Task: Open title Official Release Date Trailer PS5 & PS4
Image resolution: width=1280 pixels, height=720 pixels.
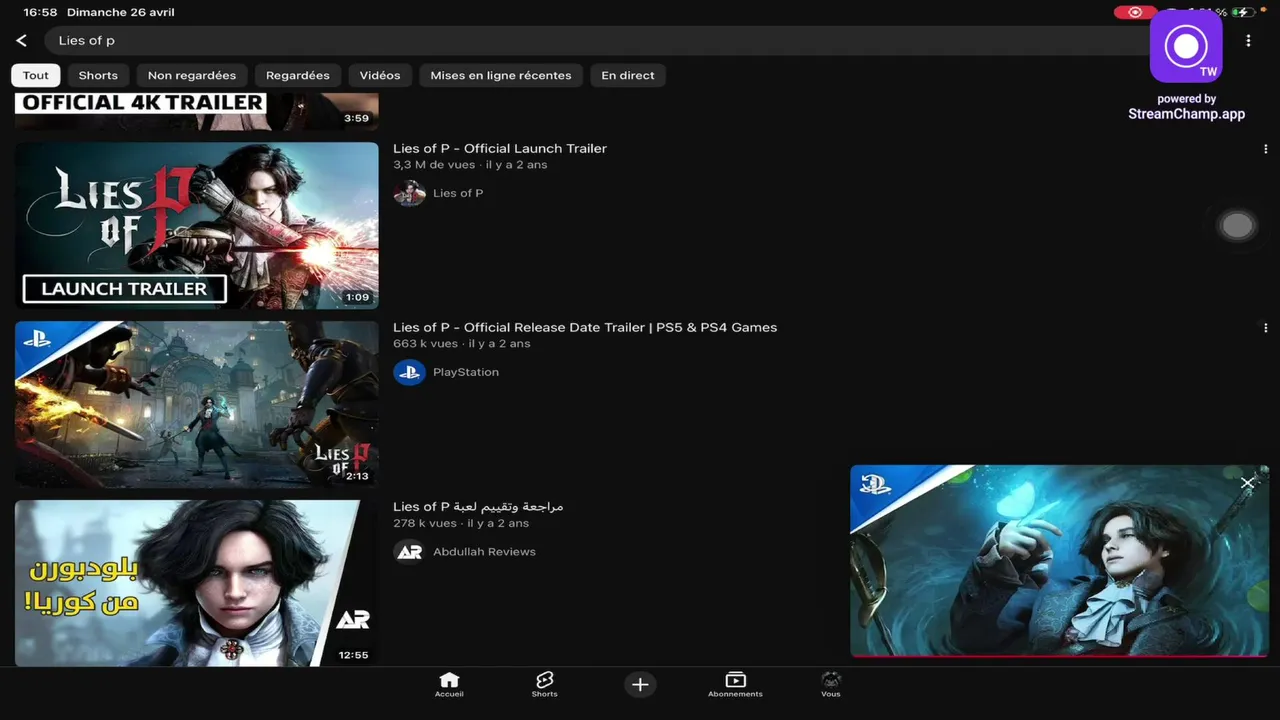Action: click(x=585, y=327)
